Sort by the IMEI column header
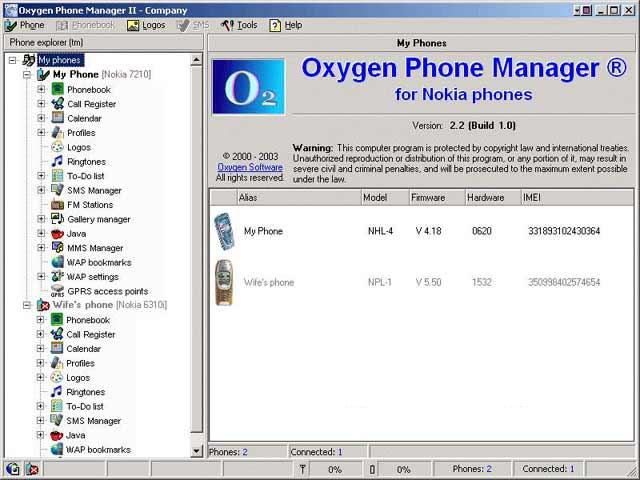 tap(578, 198)
